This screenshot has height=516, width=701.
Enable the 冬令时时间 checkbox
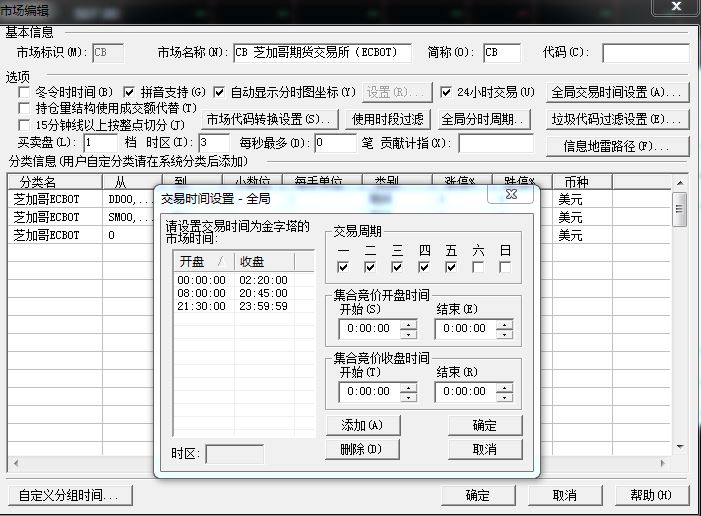click(25, 92)
